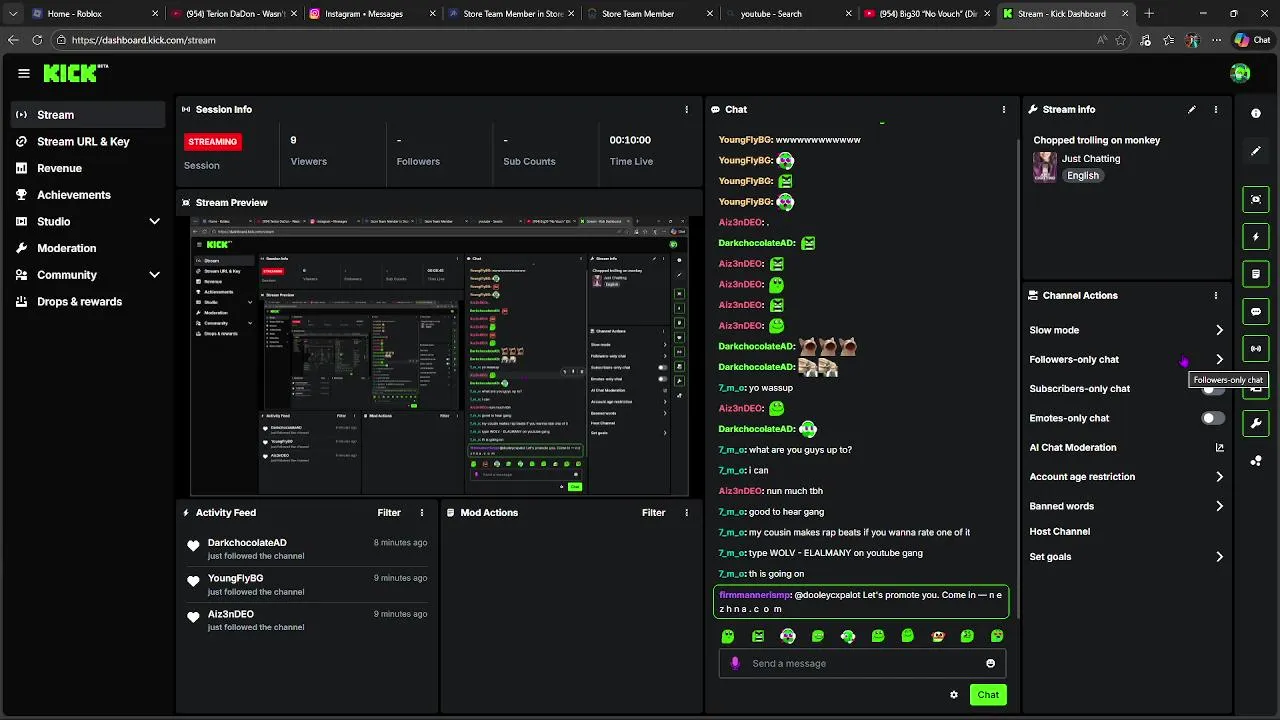Viewport: 1280px width, 720px height.
Task: Click YoungFlyBG in Activity Feed
Action: pos(235,578)
